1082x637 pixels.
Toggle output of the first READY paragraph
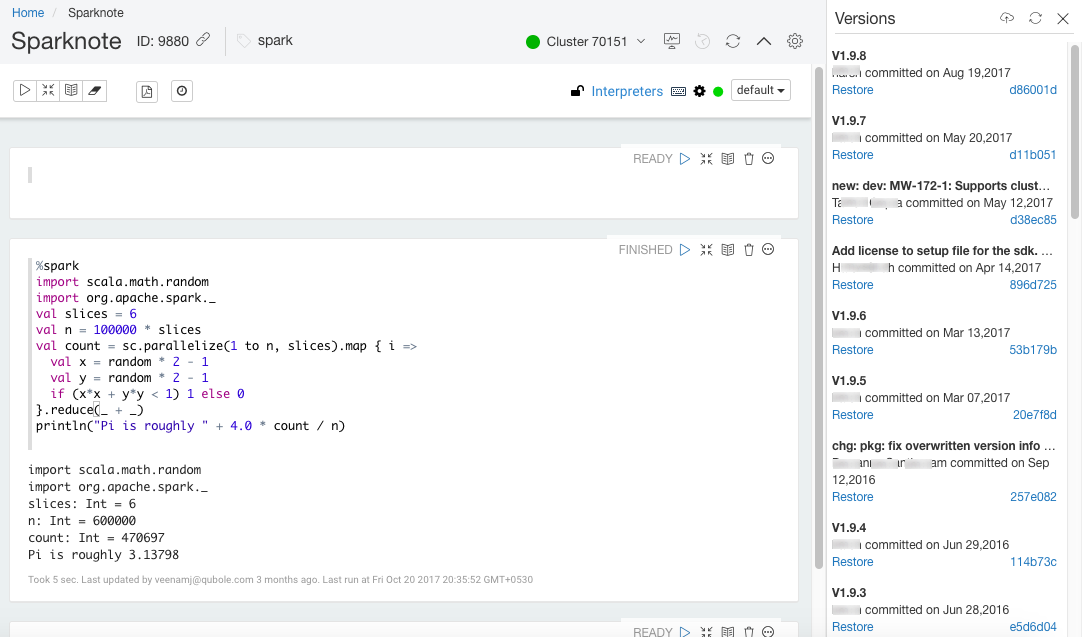tap(727, 159)
